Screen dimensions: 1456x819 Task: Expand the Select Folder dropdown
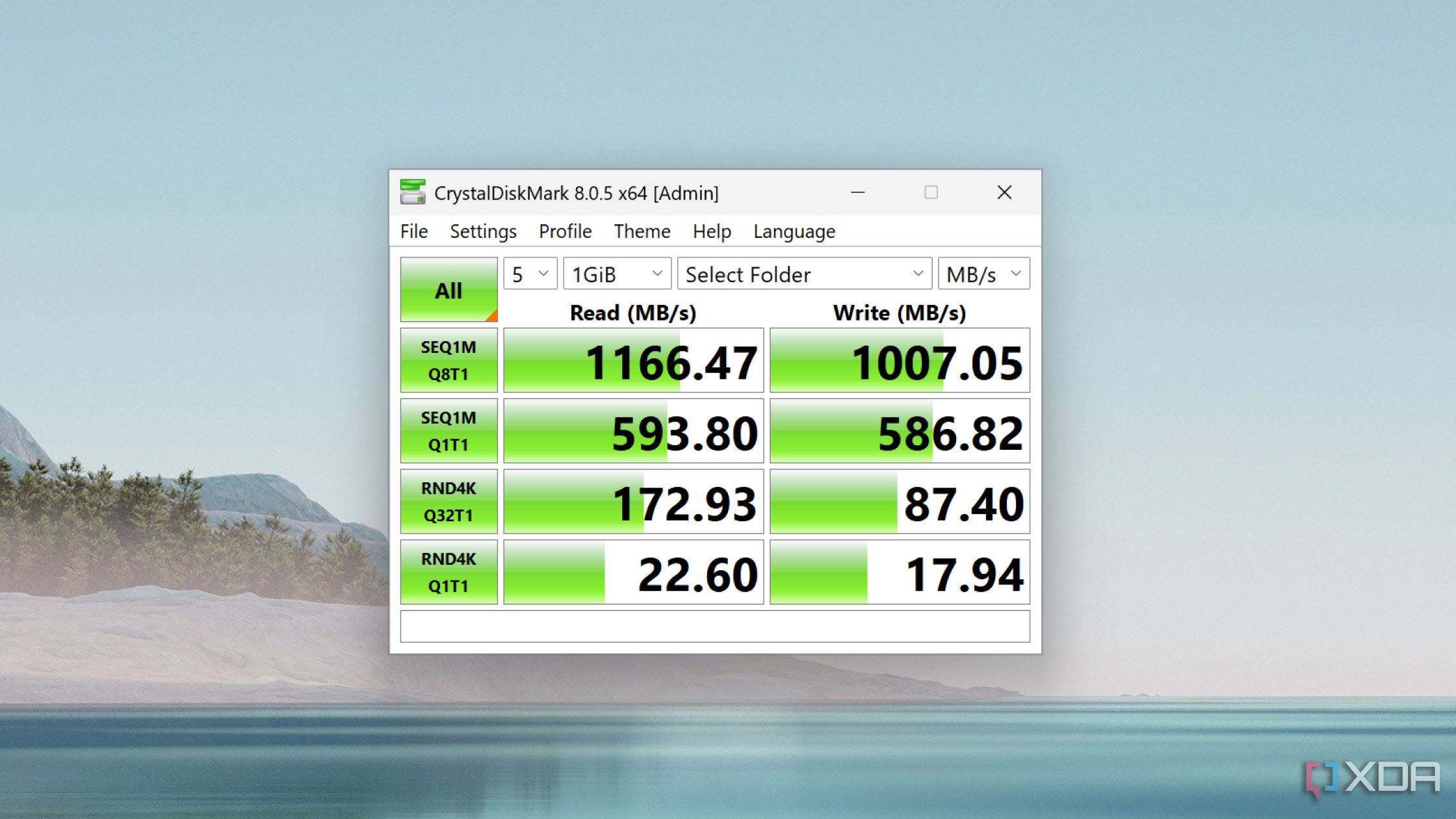tap(917, 274)
